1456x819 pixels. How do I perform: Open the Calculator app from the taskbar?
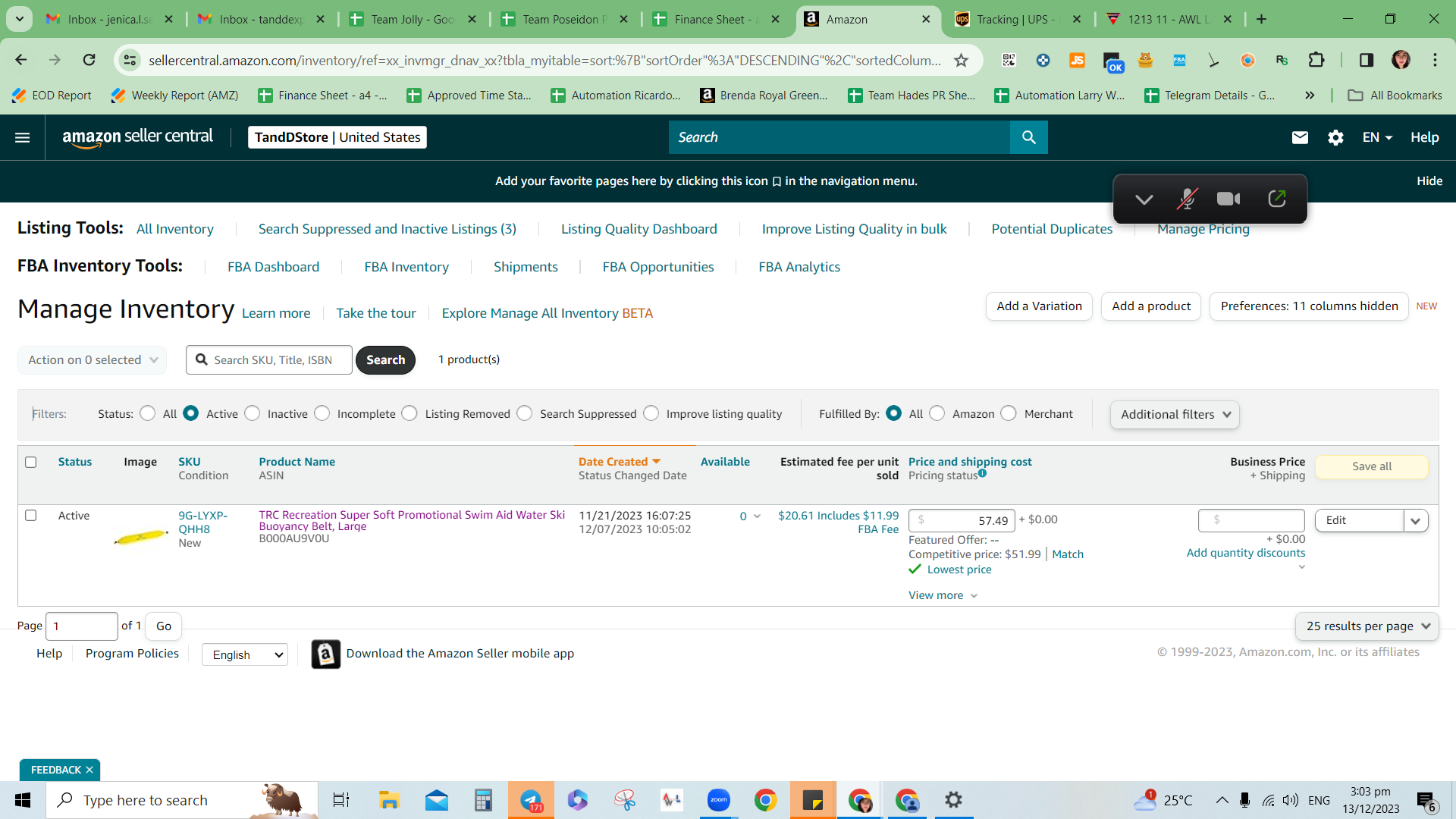pyautogui.click(x=483, y=800)
